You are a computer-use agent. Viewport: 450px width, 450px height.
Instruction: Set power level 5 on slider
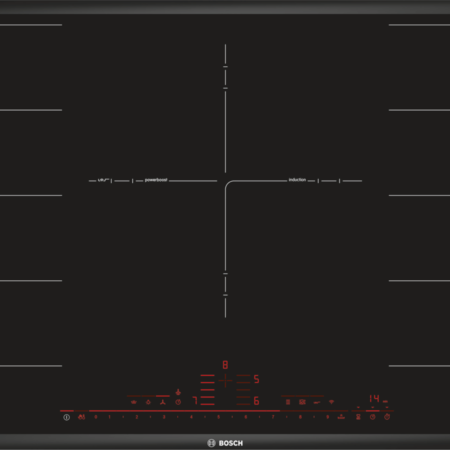(219, 417)
